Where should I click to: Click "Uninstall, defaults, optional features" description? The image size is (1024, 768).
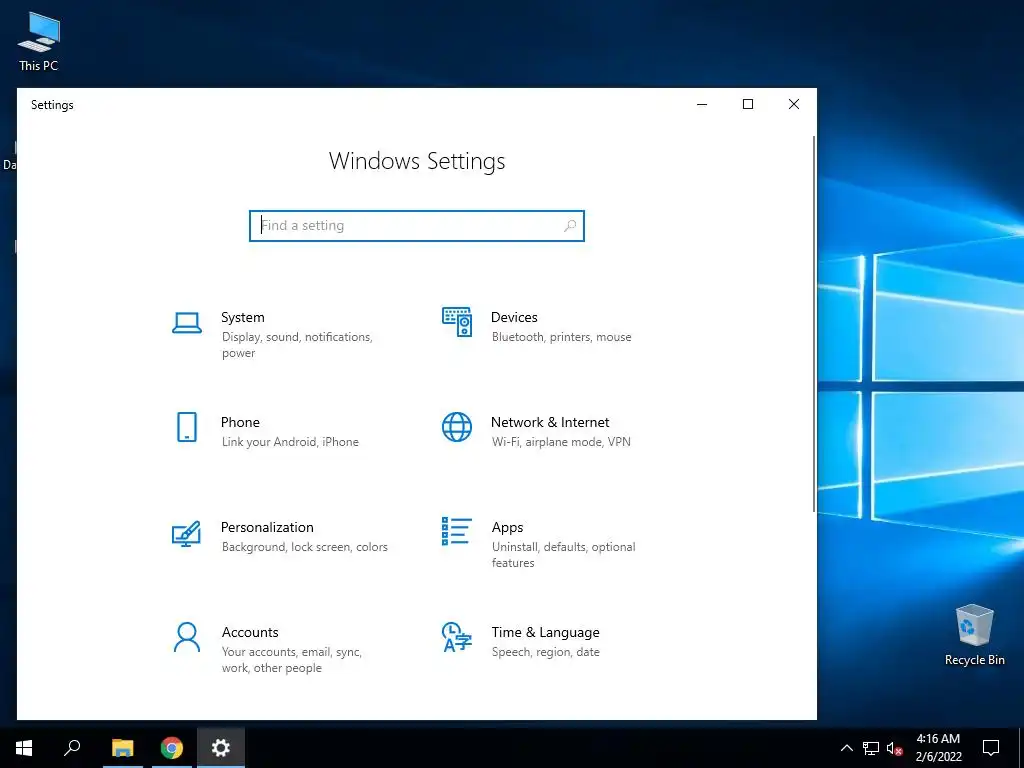coord(564,554)
